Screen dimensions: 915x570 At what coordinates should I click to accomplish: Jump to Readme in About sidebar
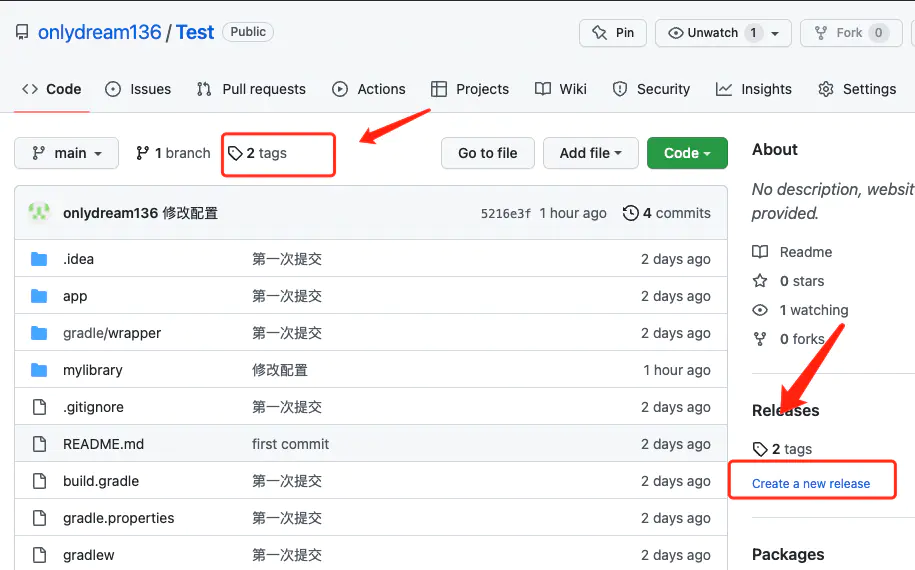pos(805,252)
